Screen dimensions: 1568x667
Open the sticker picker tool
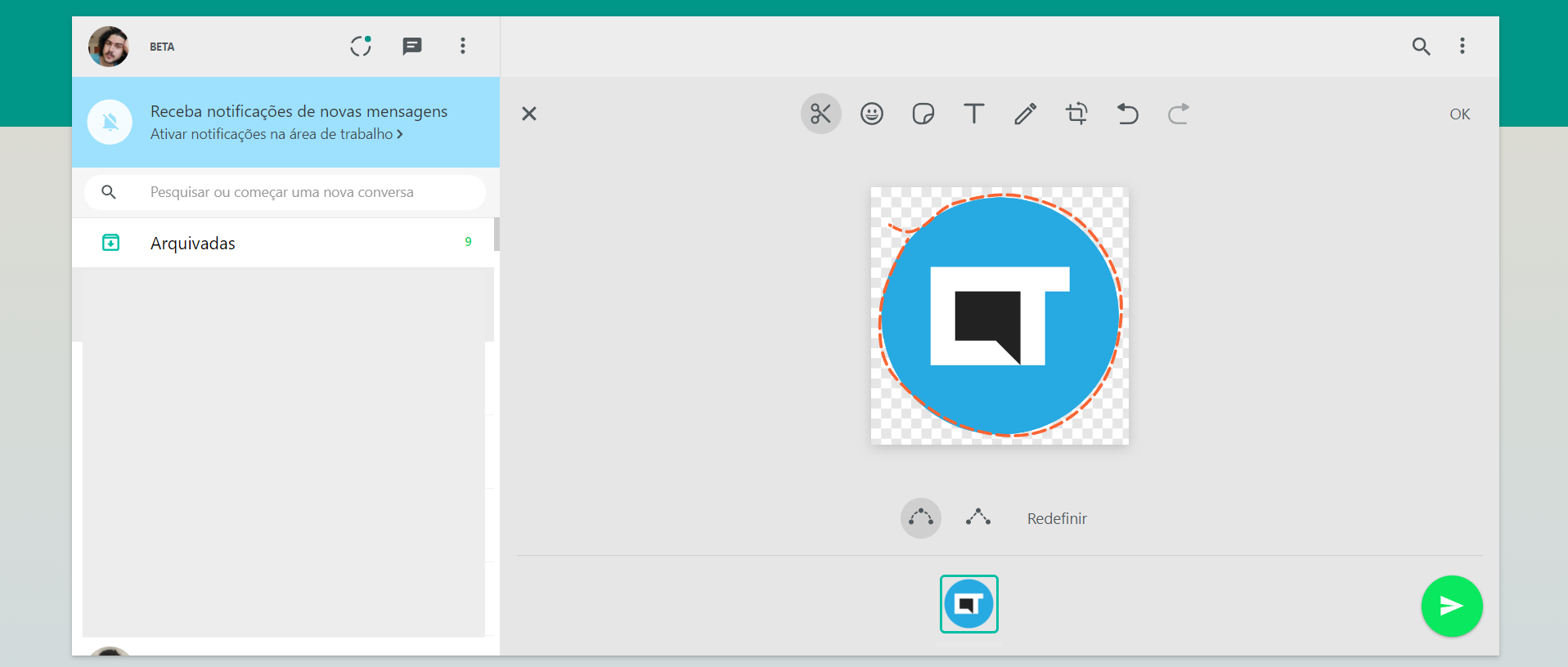tap(923, 114)
